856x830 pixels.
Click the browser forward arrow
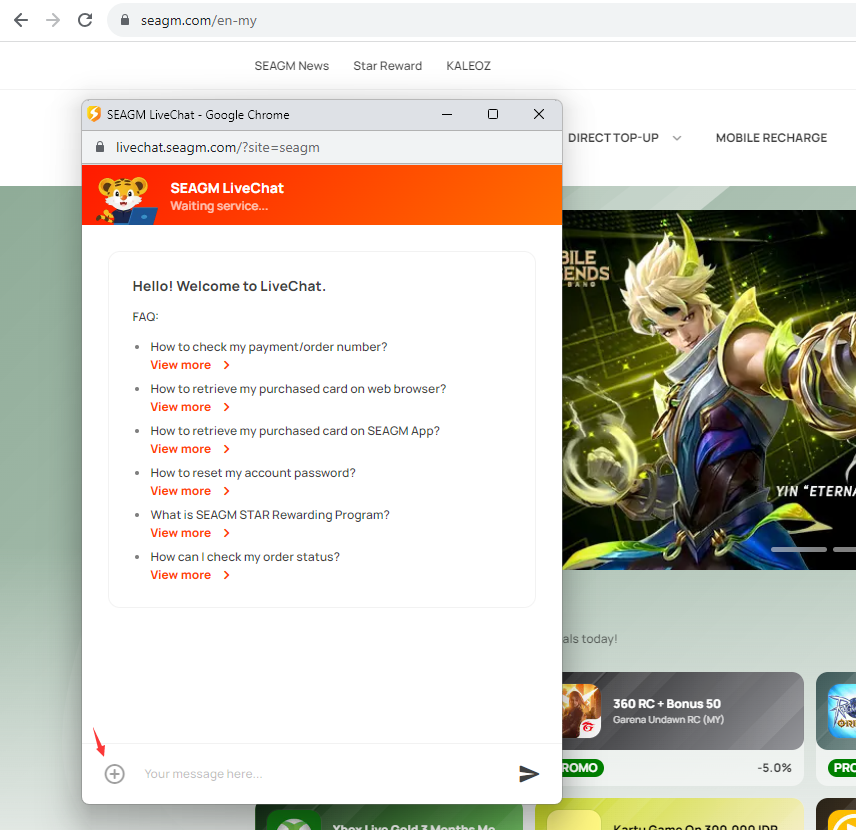click(53, 20)
